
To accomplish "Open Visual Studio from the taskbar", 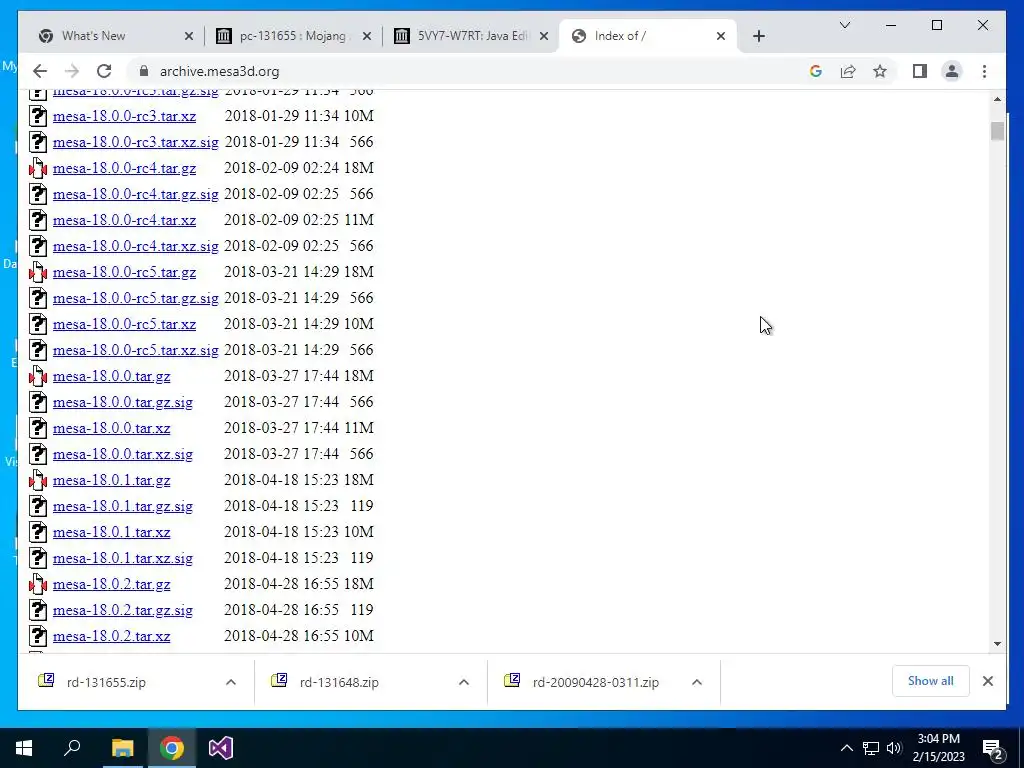I will 221,748.
